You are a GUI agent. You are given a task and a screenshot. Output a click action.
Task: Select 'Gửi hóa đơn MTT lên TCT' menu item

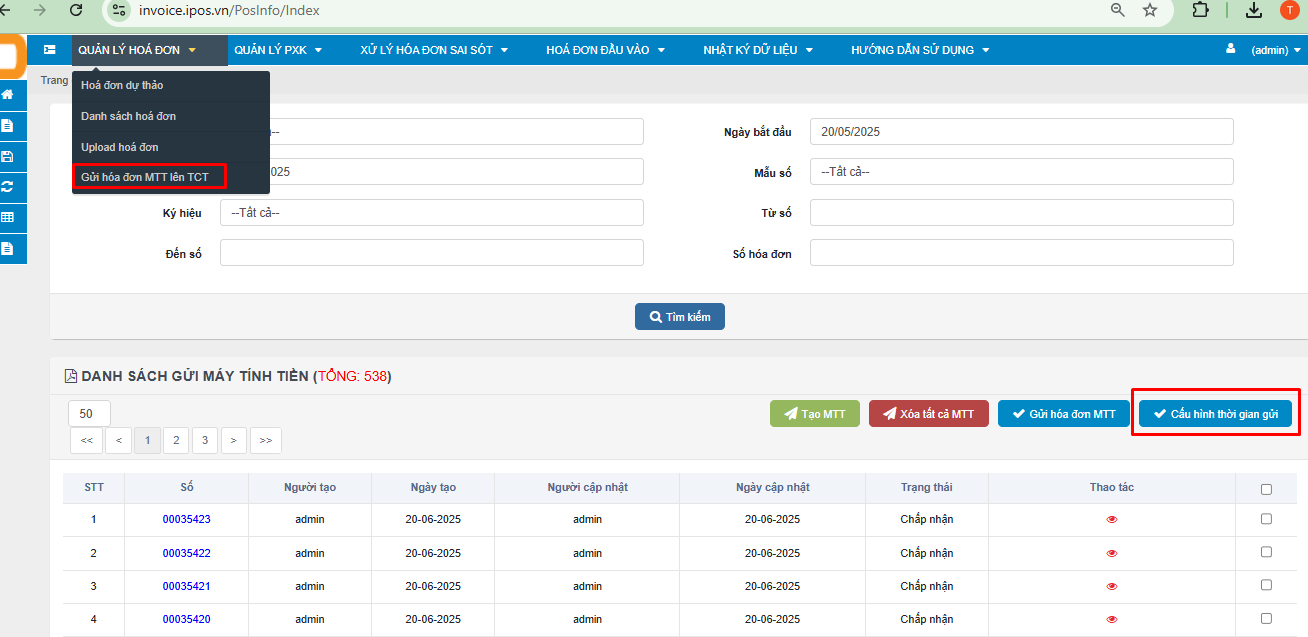click(146, 177)
